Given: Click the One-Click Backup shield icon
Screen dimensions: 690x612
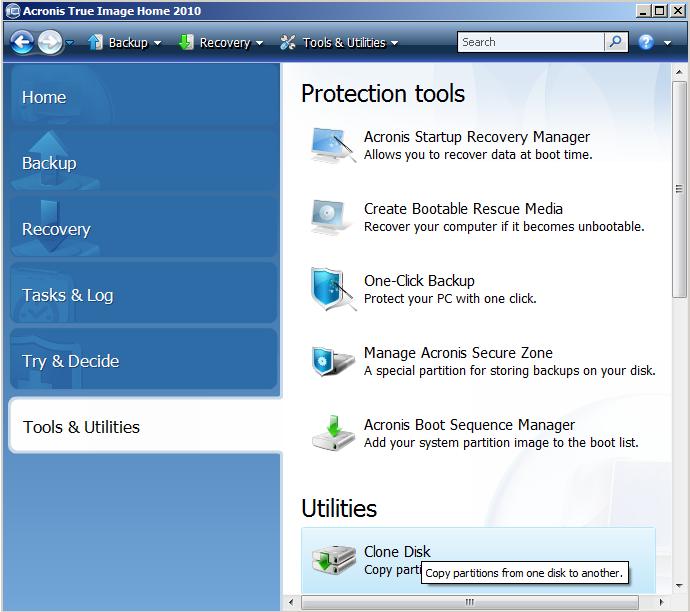Looking at the screenshot, I should pyautogui.click(x=332, y=289).
